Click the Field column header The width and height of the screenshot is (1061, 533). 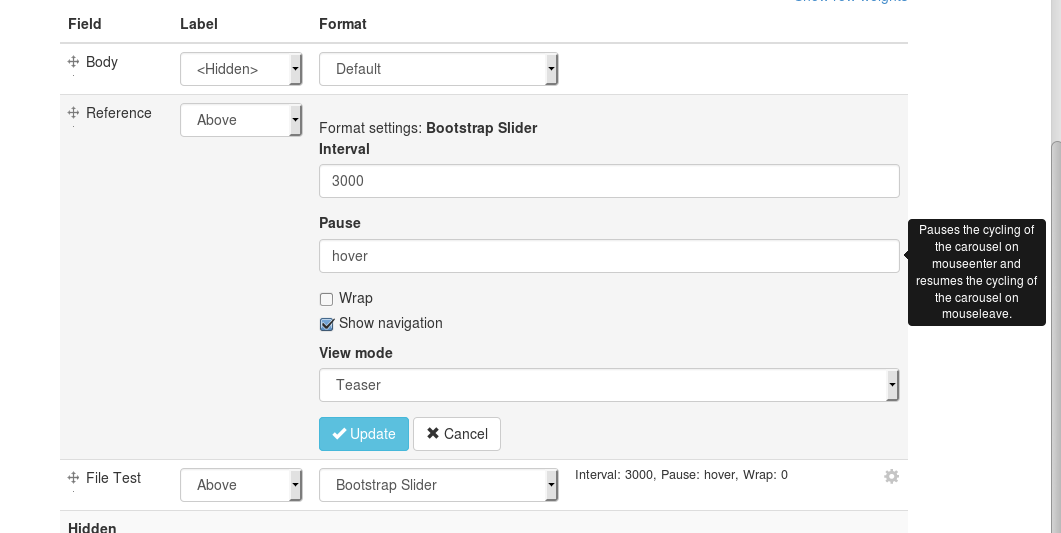click(85, 24)
